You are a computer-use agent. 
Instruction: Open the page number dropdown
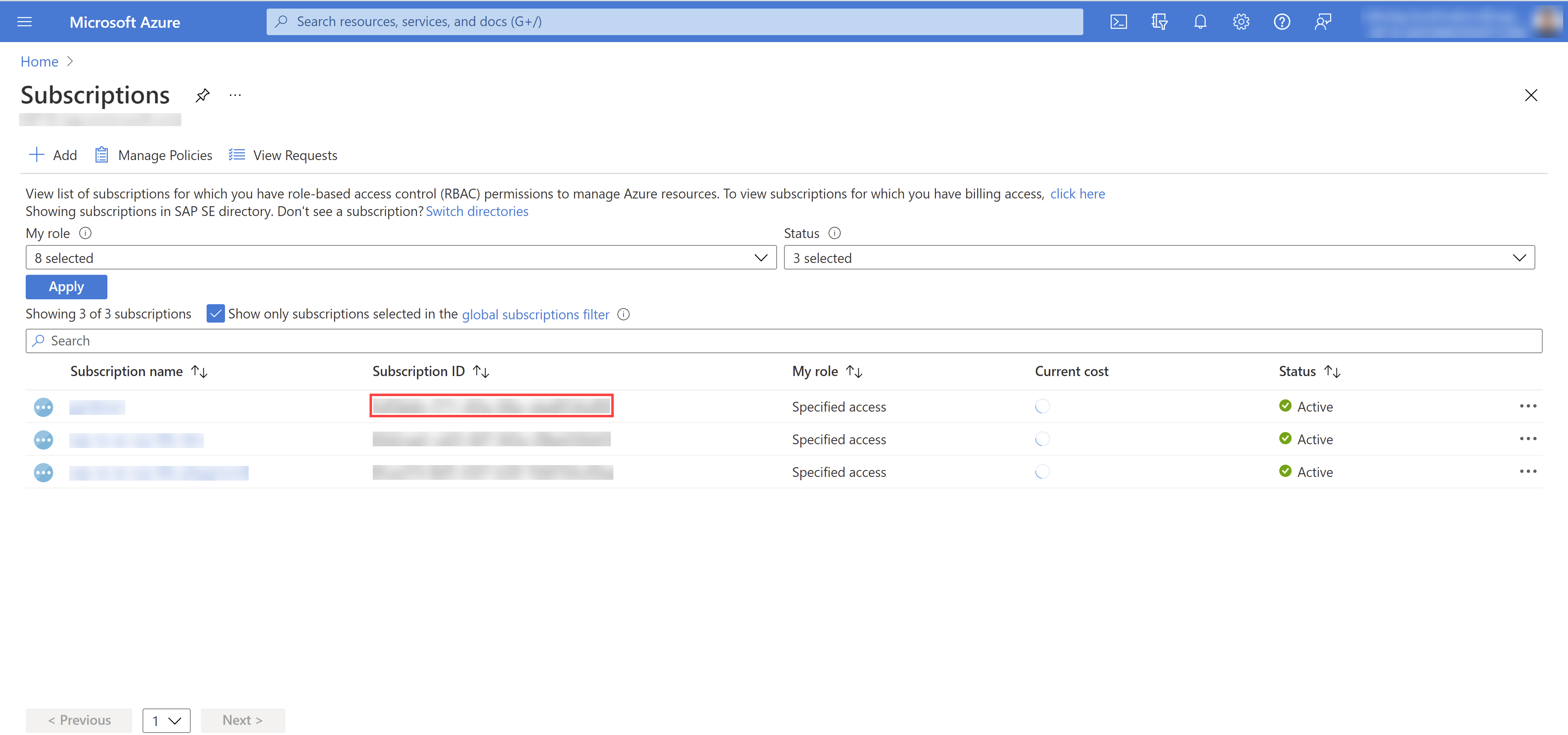tap(166, 720)
